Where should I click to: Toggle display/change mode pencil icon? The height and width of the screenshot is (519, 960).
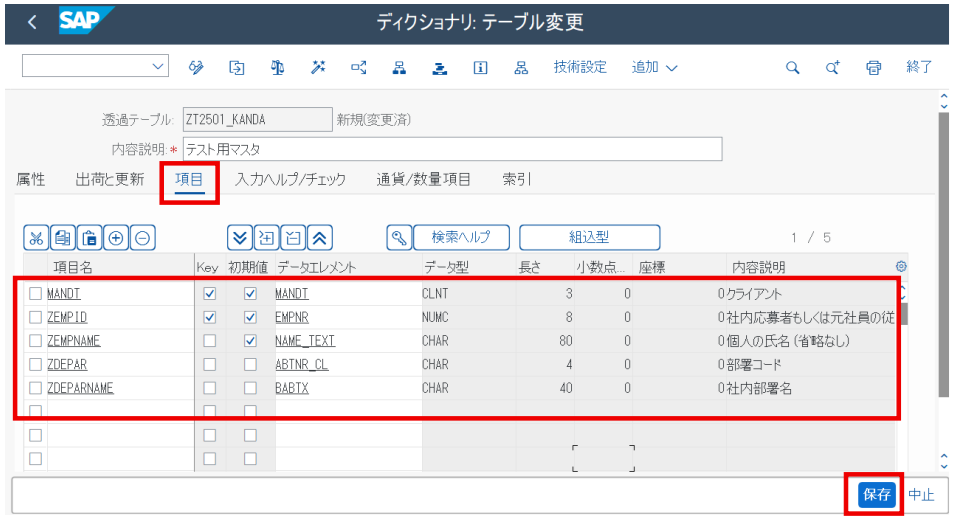(x=196, y=67)
